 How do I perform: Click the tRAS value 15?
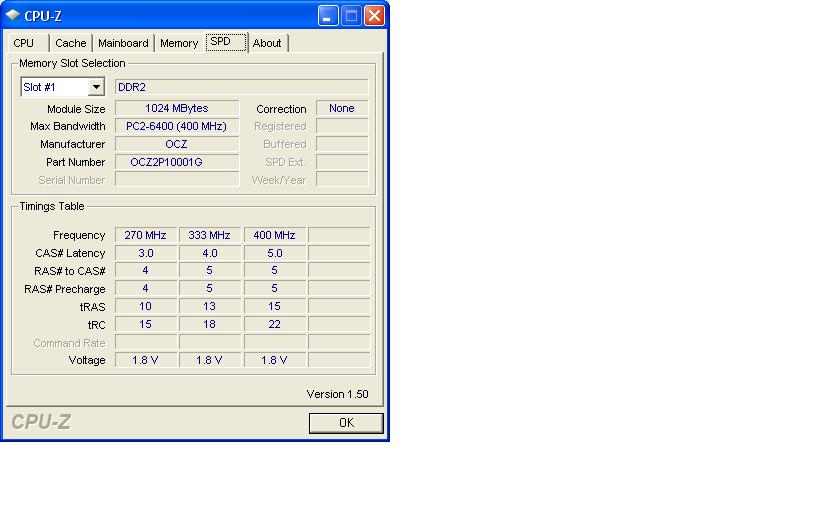pyautogui.click(x=274, y=306)
